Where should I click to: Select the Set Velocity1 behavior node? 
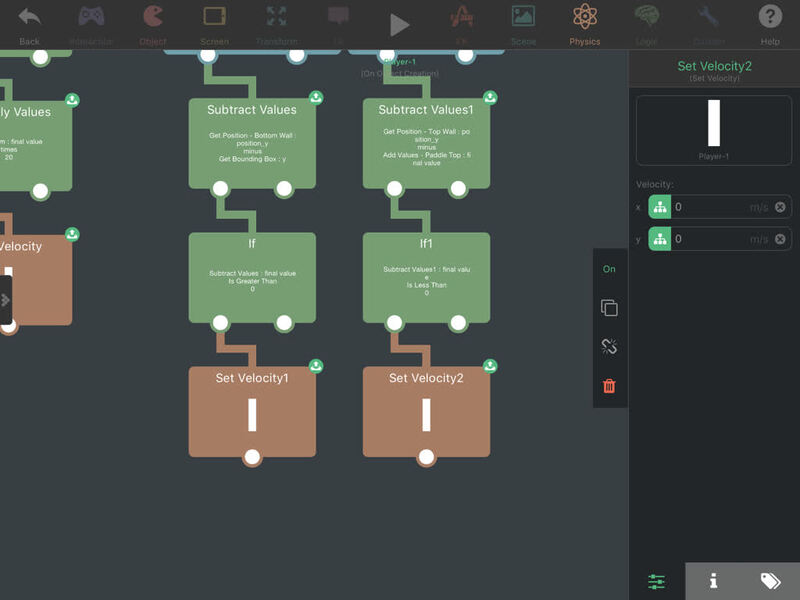point(252,411)
